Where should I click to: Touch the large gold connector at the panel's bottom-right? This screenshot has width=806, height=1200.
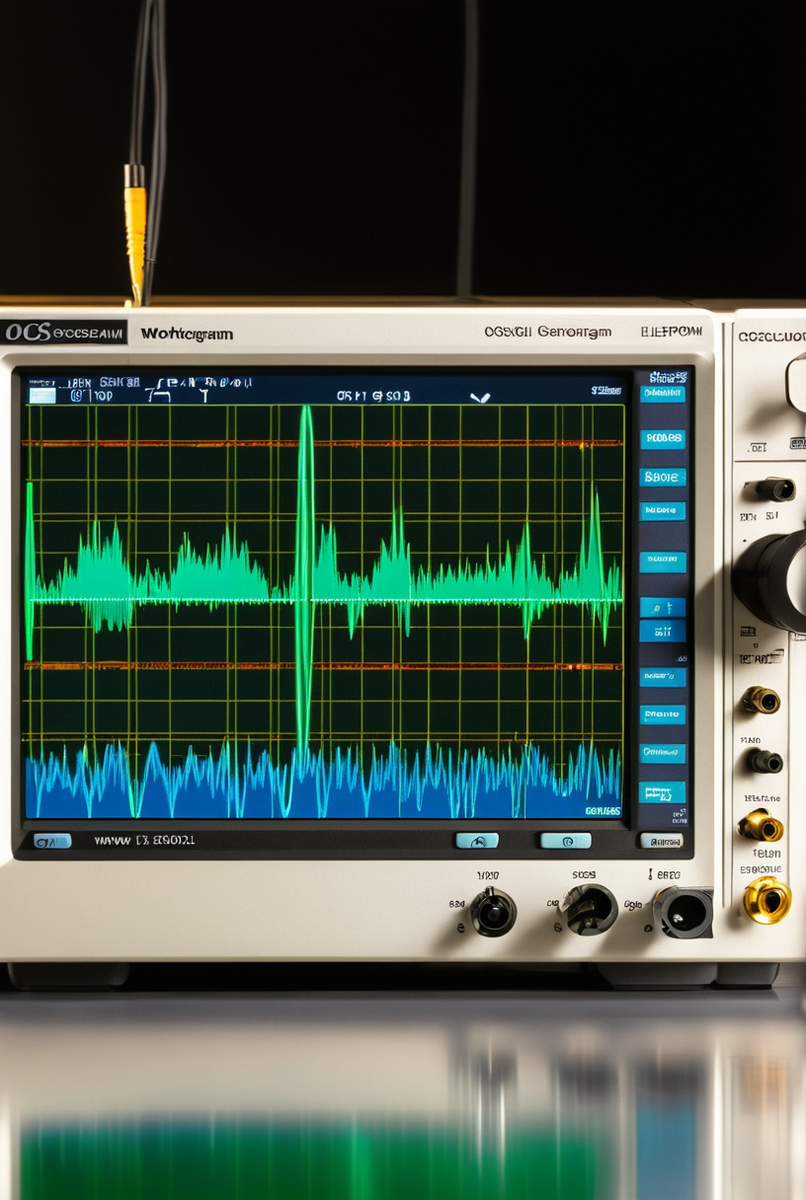click(x=767, y=900)
